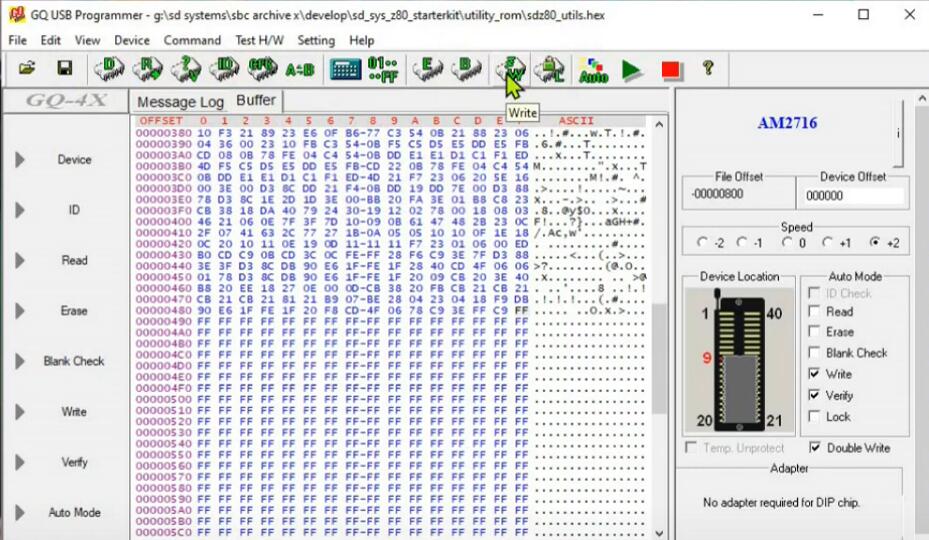Run operation with the green play icon
This screenshot has height=540, width=929.
tap(632, 71)
